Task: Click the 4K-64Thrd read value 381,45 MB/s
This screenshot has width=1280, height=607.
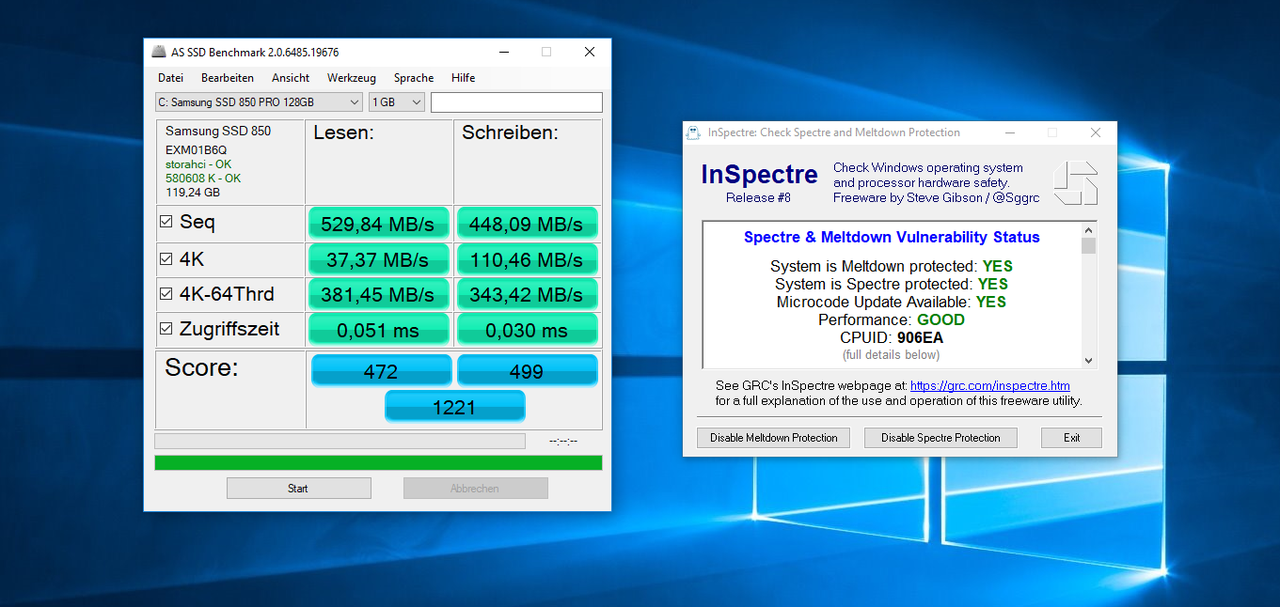Action: click(x=380, y=295)
